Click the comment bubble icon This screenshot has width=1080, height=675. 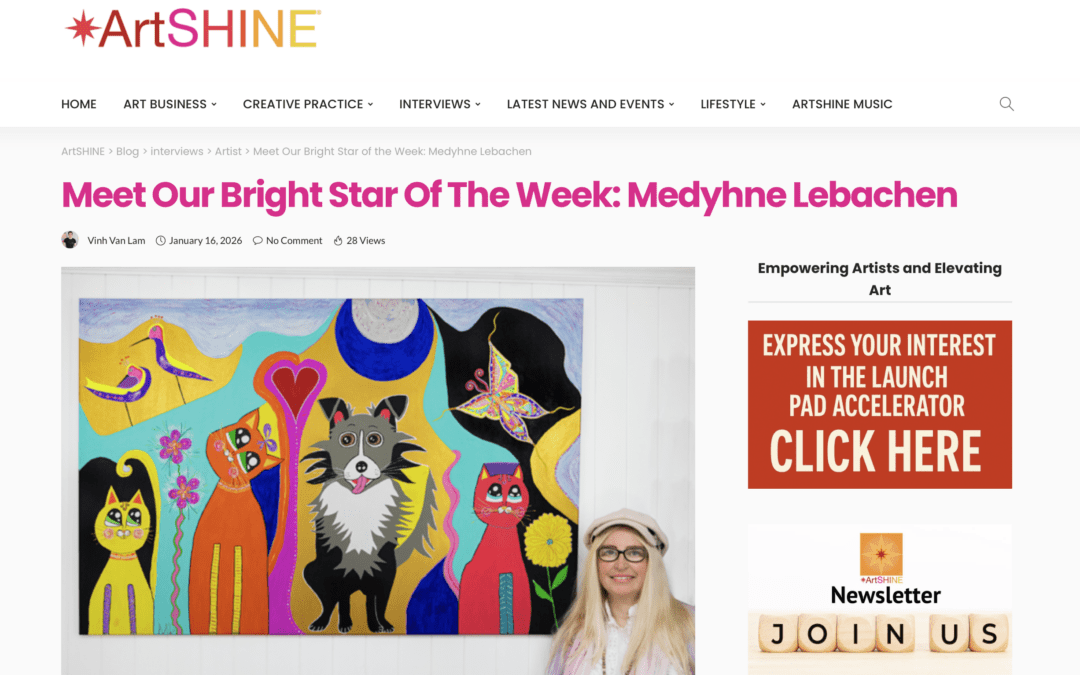coord(258,240)
